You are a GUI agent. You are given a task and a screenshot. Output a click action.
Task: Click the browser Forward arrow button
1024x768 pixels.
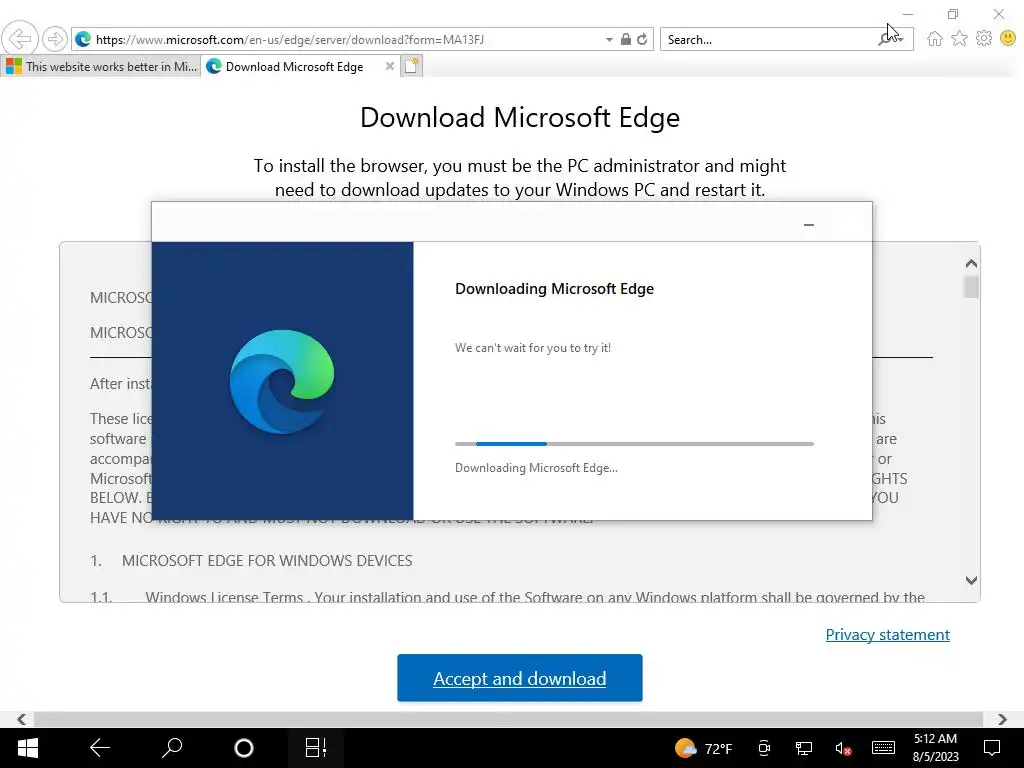click(55, 39)
